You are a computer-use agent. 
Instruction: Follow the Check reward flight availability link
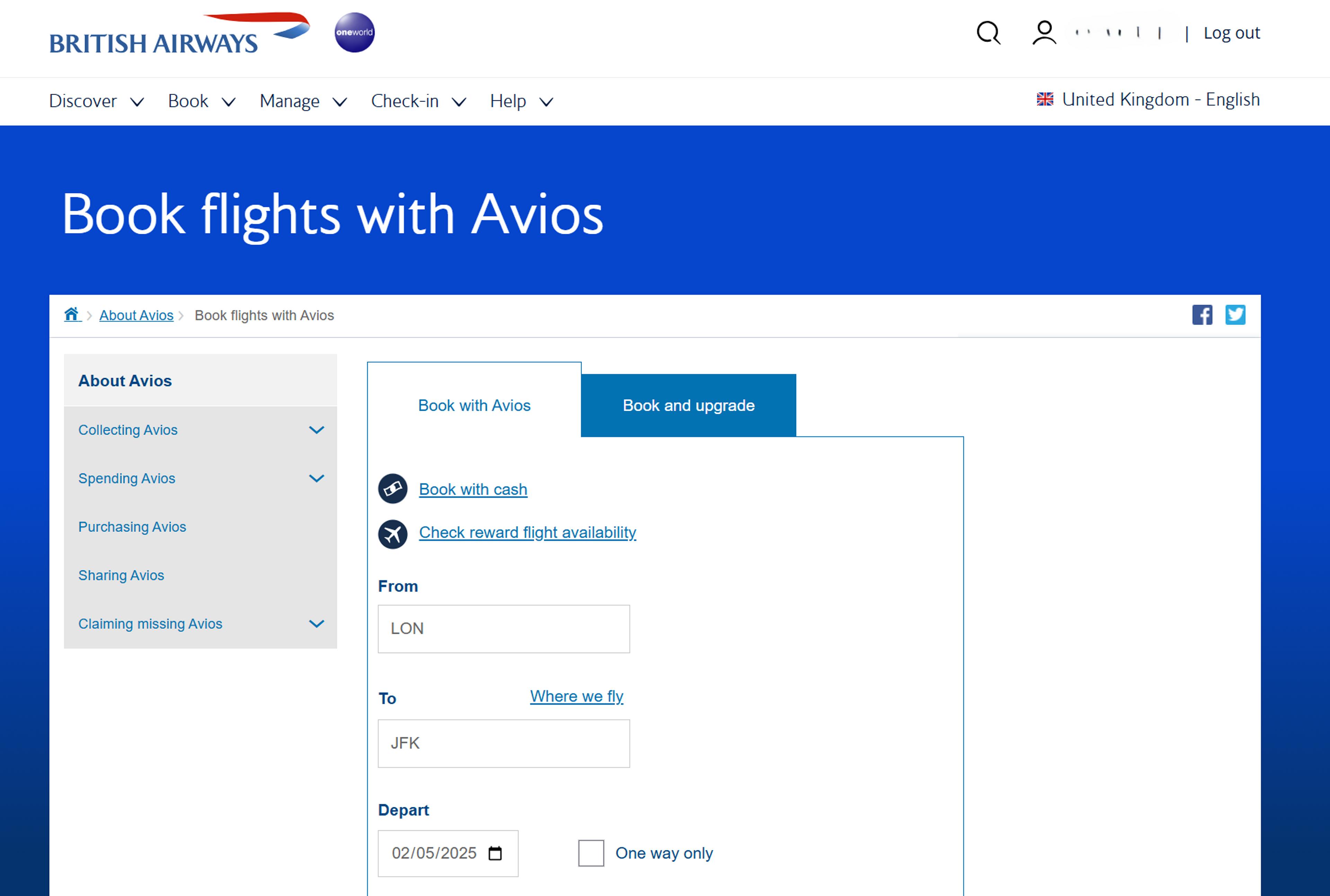[527, 533]
